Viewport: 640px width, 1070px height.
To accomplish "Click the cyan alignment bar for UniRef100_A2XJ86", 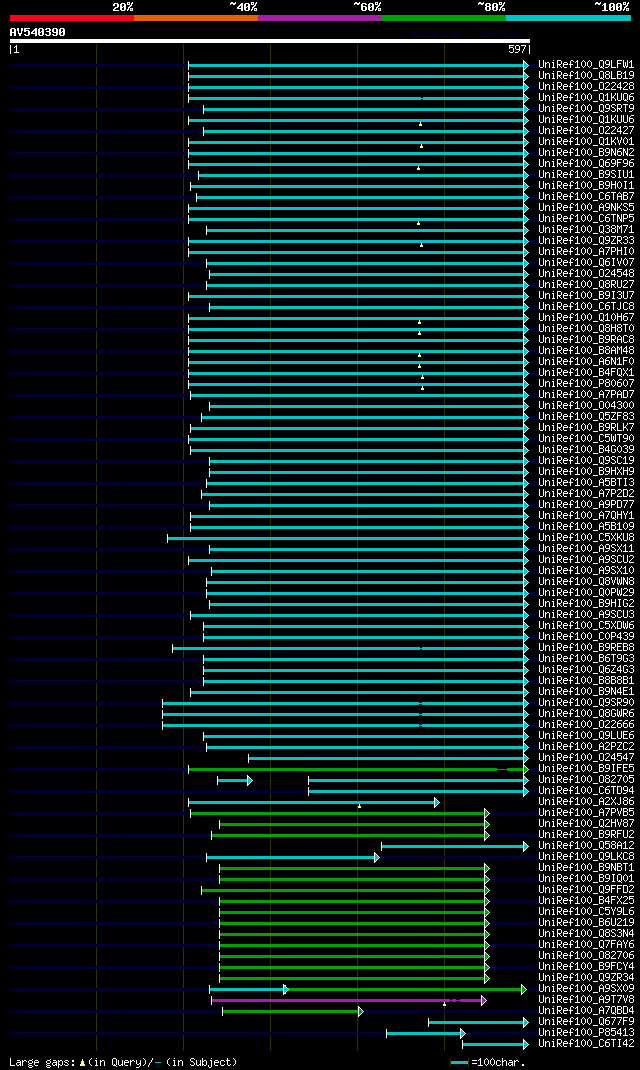I will [314, 802].
